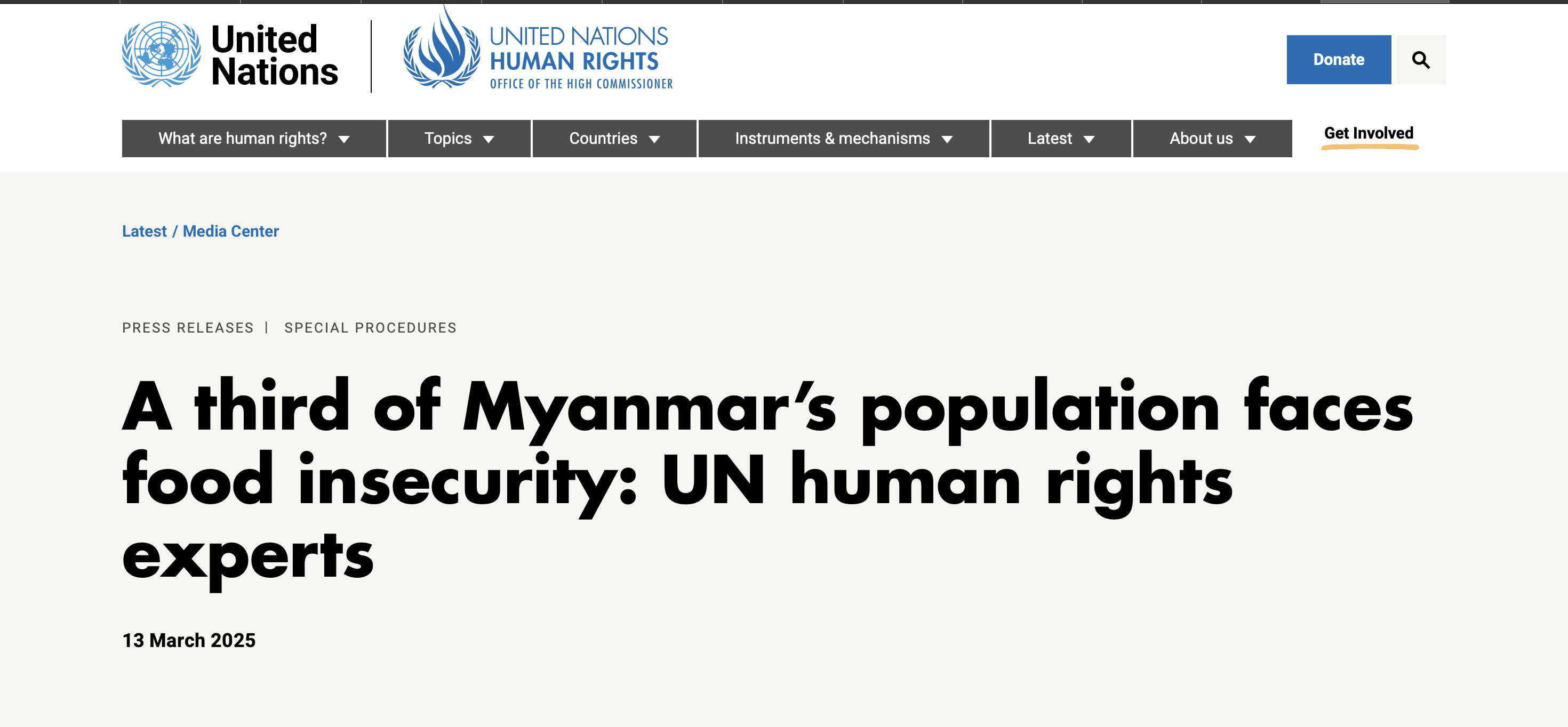Click the United Nations wordmark text
Viewport: 1568px width, 727px height.
tap(274, 55)
